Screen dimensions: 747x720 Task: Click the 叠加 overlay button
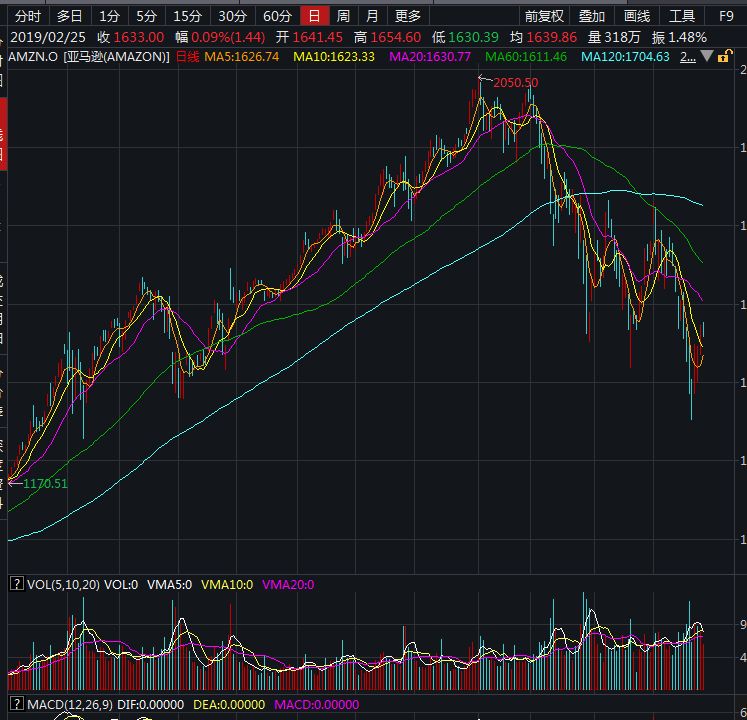click(x=592, y=16)
